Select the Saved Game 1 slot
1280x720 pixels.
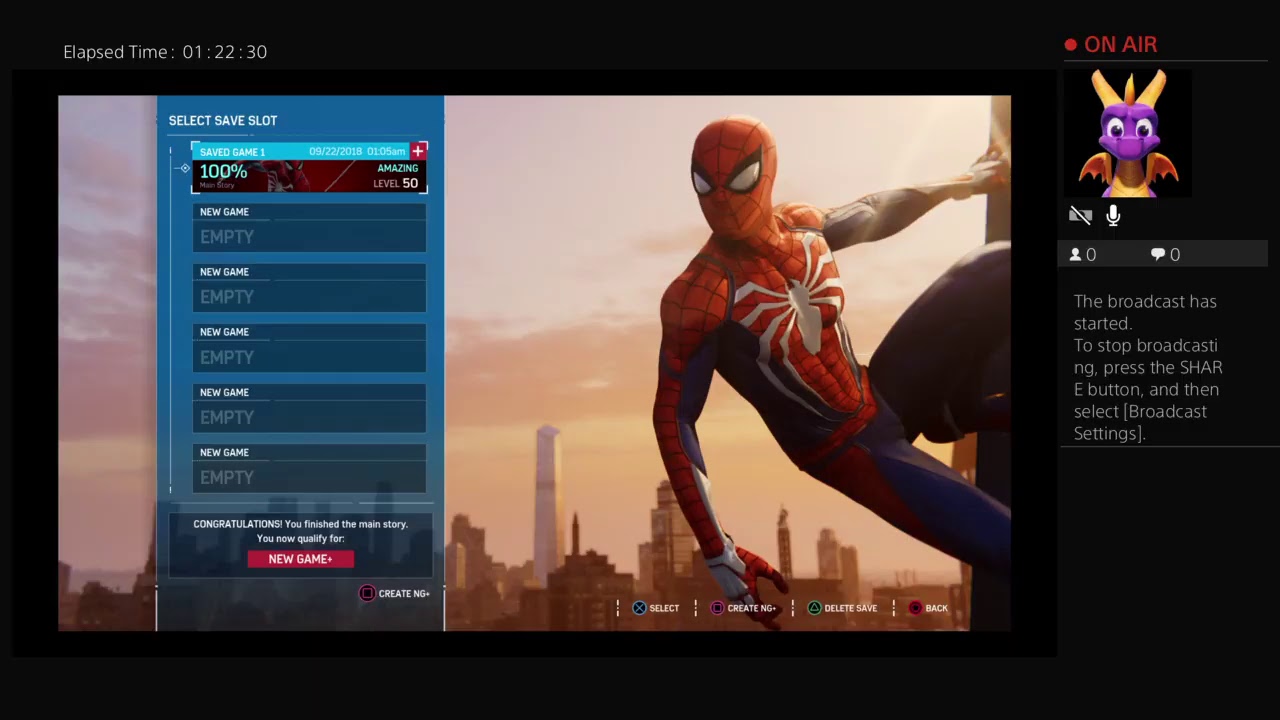pyautogui.click(x=309, y=168)
